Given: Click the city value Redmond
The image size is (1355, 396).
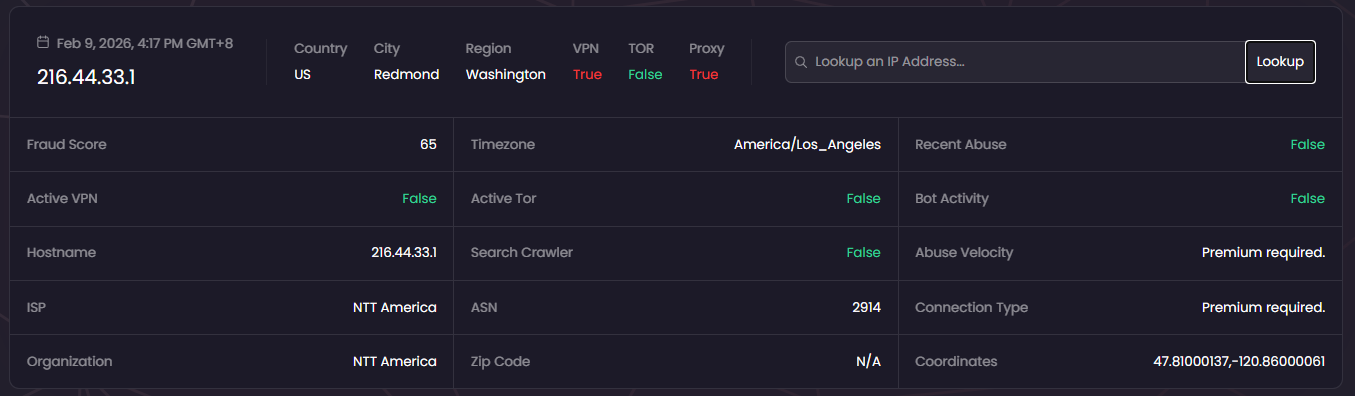Looking at the screenshot, I should [406, 74].
